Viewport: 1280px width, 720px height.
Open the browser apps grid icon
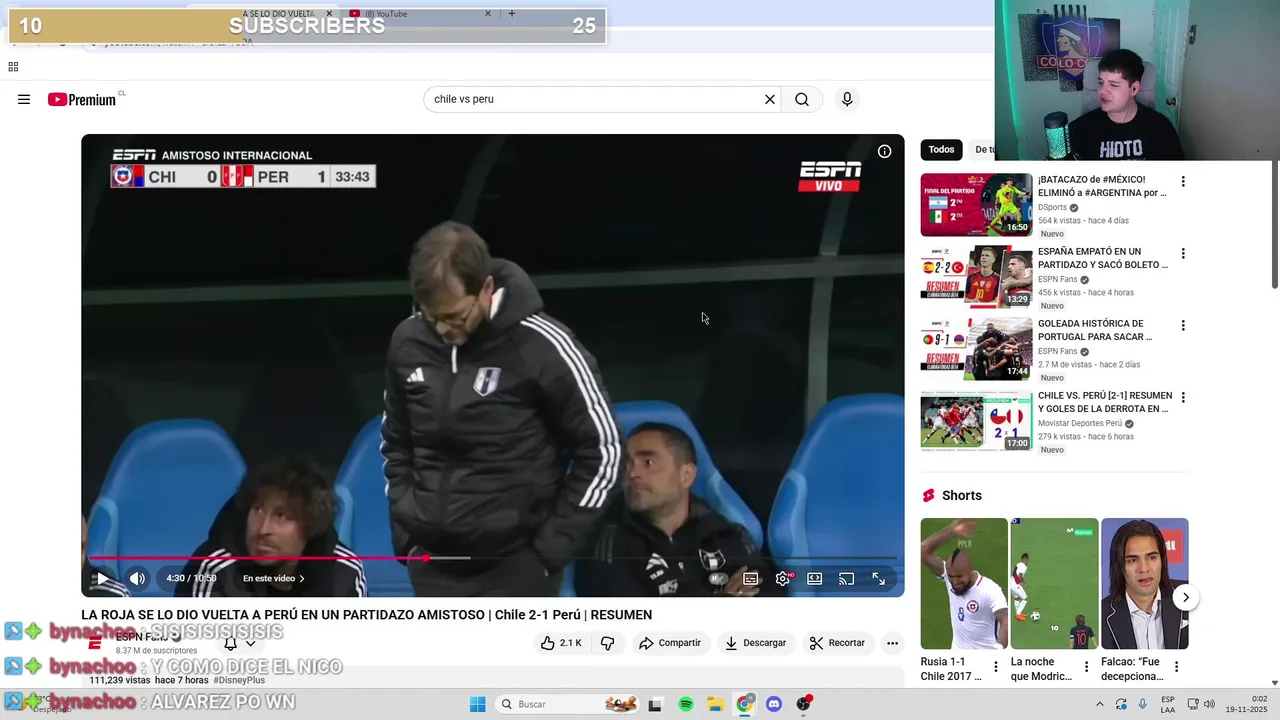(13, 67)
